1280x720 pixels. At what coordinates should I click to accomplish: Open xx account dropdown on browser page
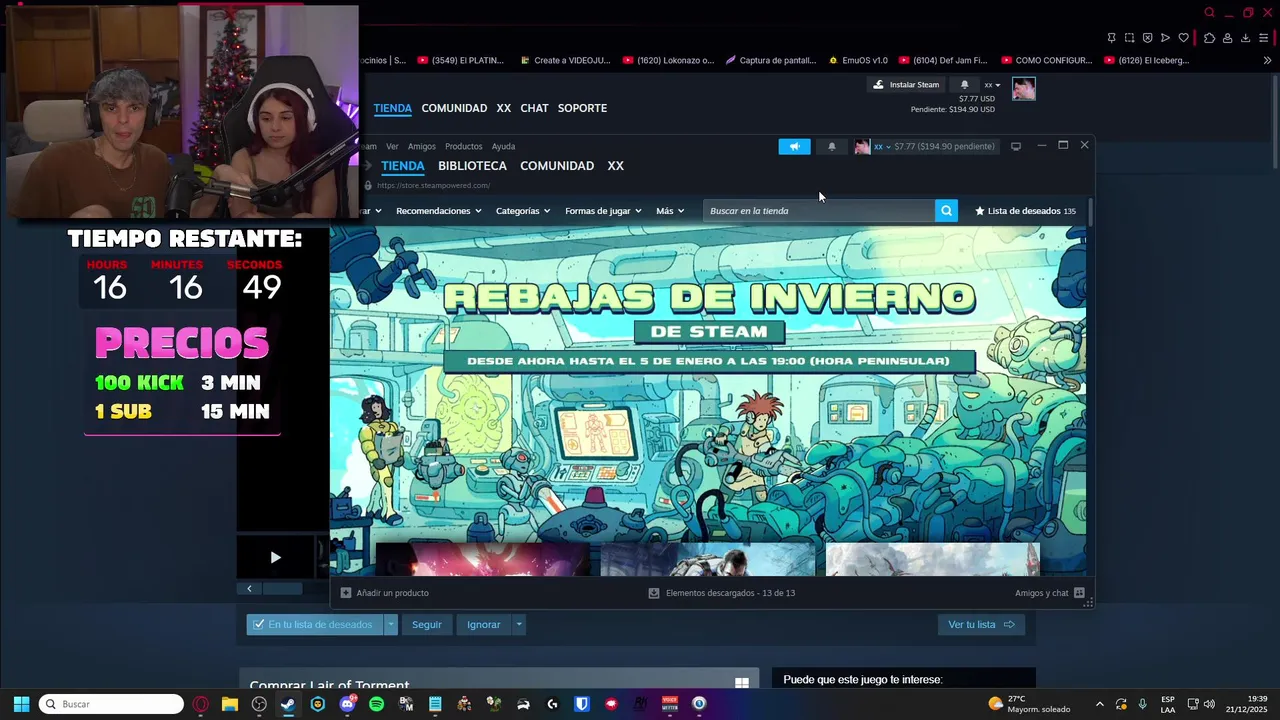click(992, 85)
